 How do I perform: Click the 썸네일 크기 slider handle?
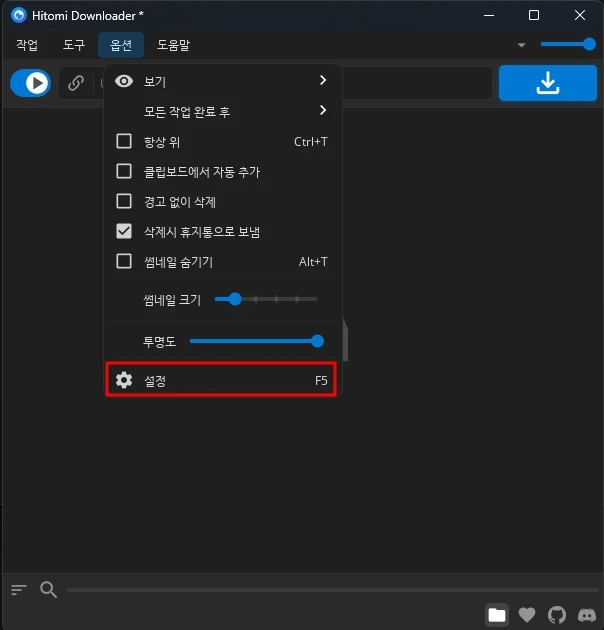point(235,299)
